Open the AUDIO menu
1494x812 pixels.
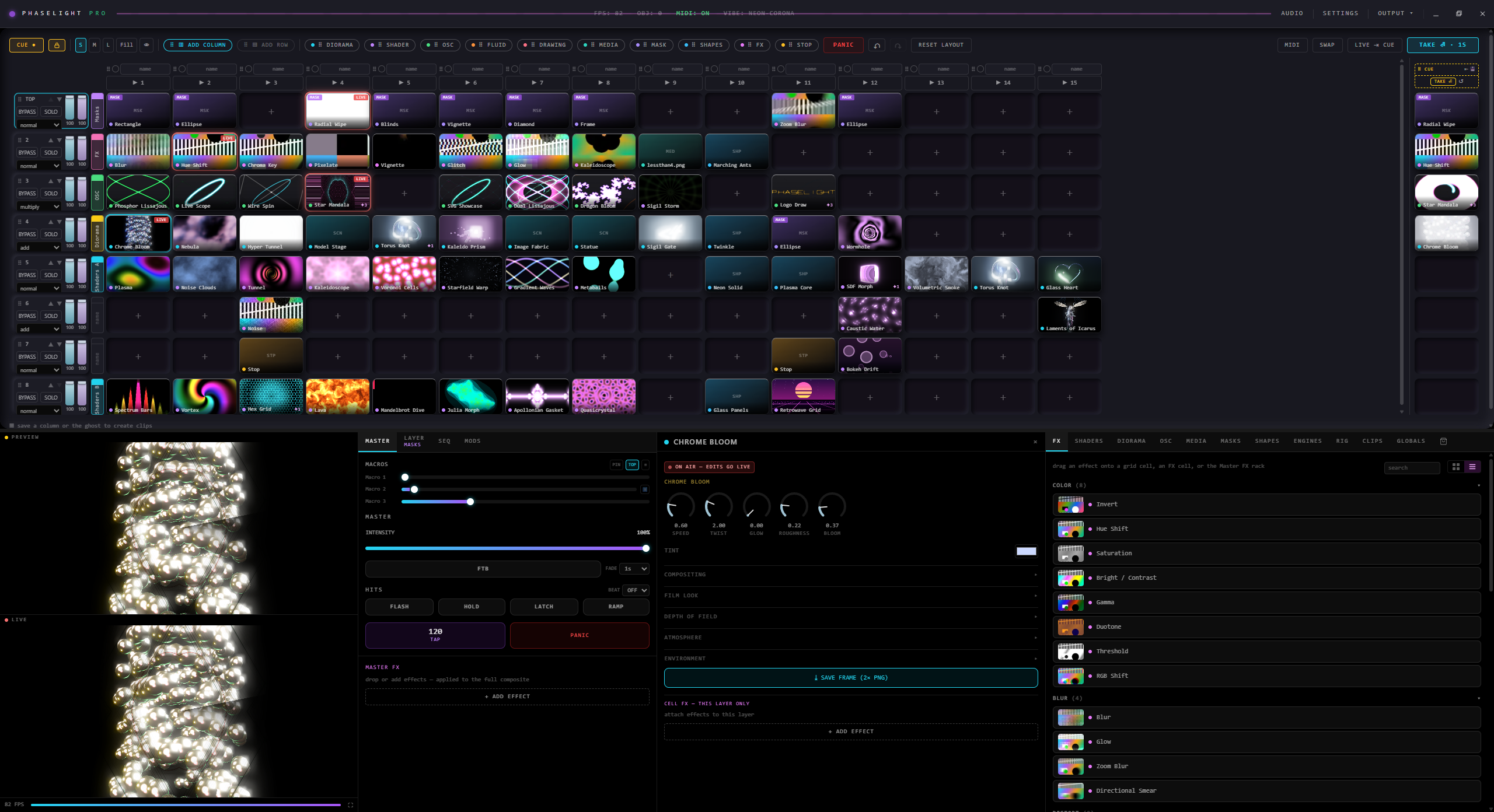(1292, 13)
